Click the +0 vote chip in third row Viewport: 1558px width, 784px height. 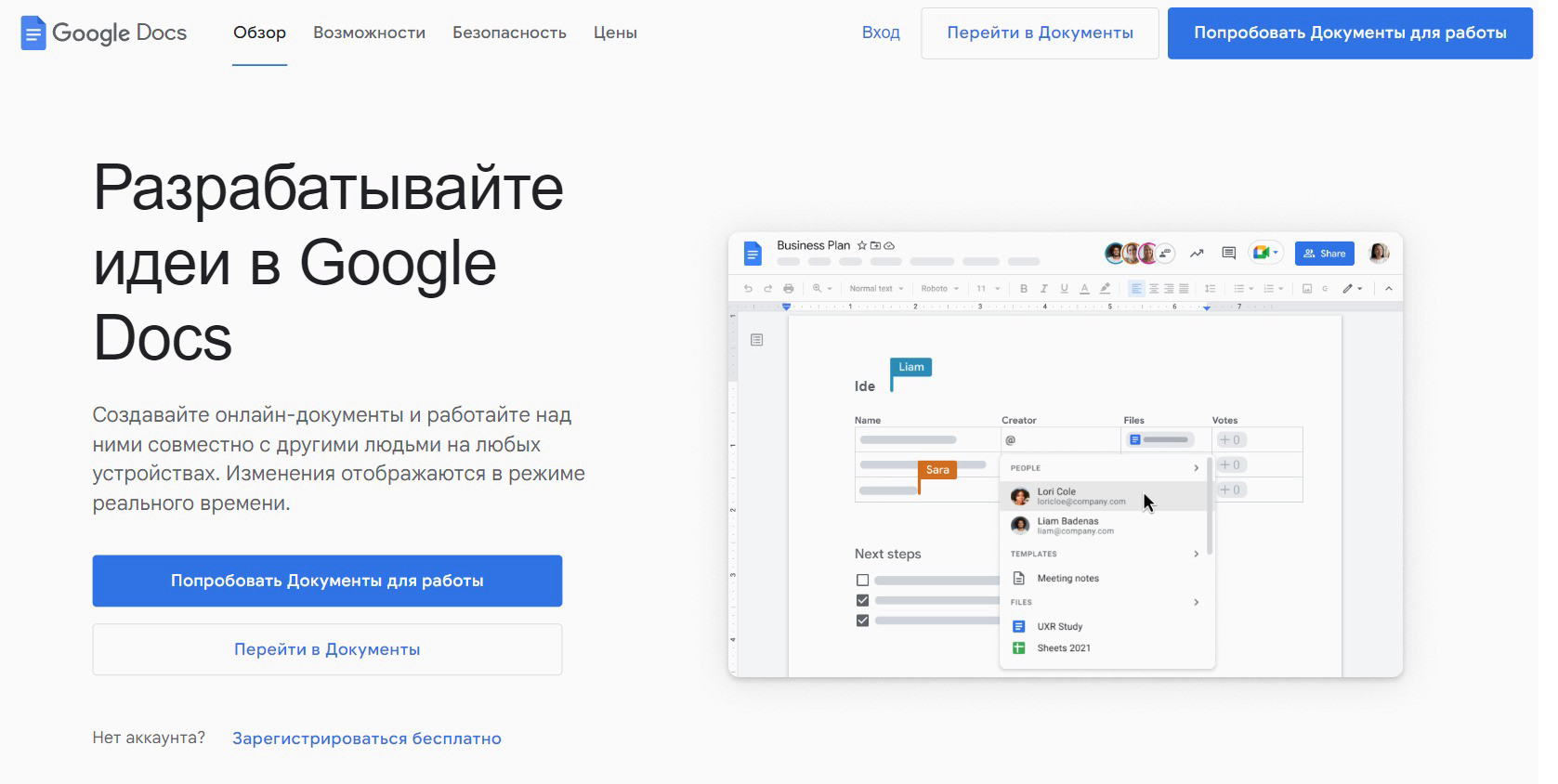coord(1231,490)
